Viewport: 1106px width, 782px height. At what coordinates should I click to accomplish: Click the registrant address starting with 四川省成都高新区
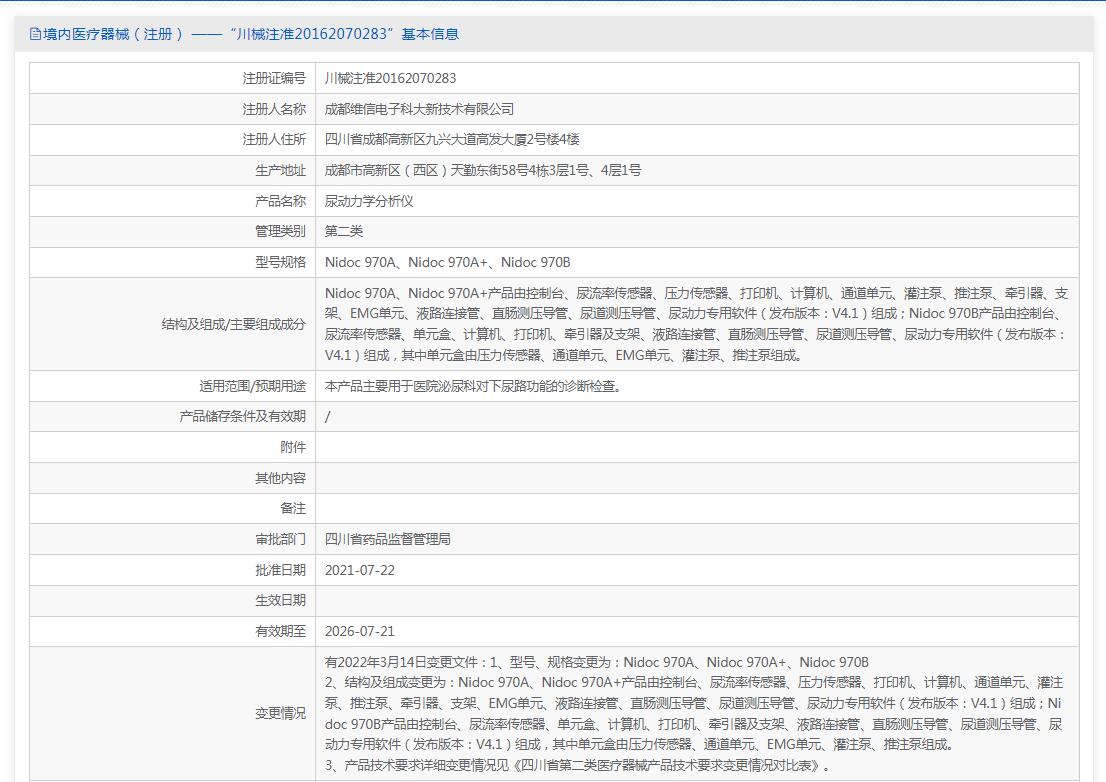[x=452, y=139]
